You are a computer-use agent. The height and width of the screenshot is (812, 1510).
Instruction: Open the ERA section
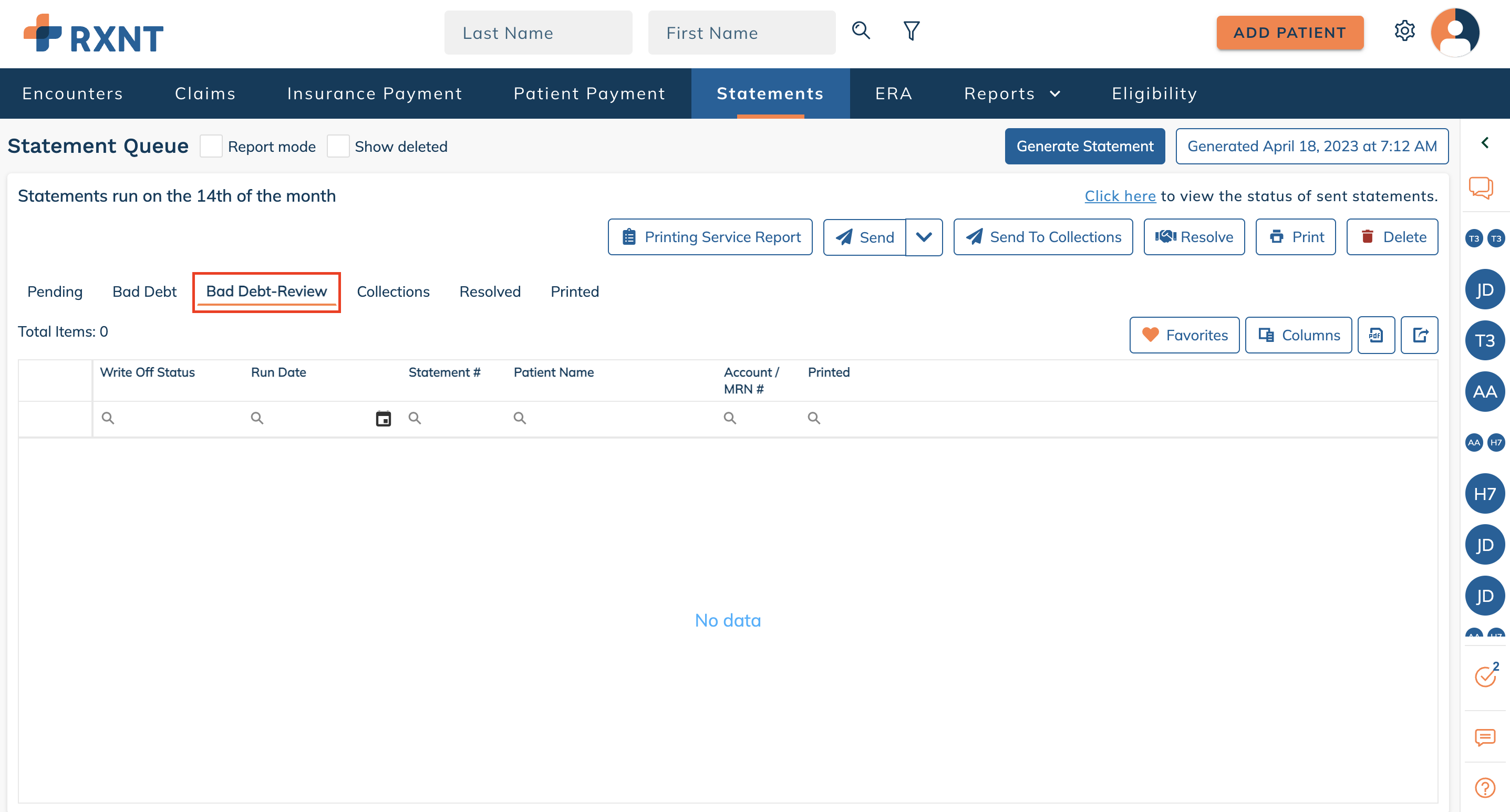(894, 93)
